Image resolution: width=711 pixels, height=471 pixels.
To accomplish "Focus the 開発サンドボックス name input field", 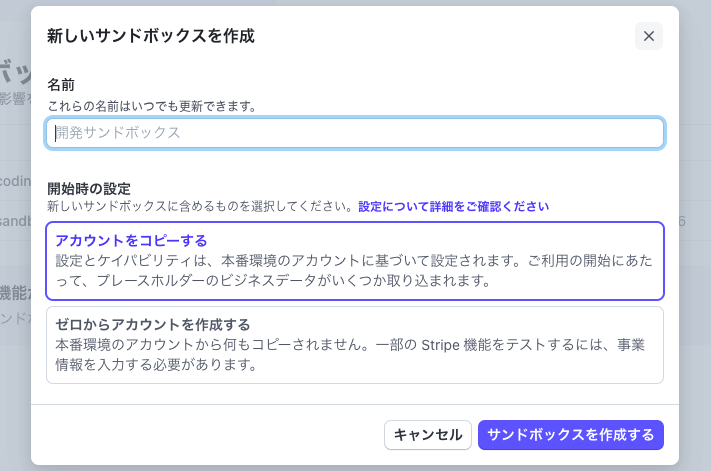I will coord(355,133).
